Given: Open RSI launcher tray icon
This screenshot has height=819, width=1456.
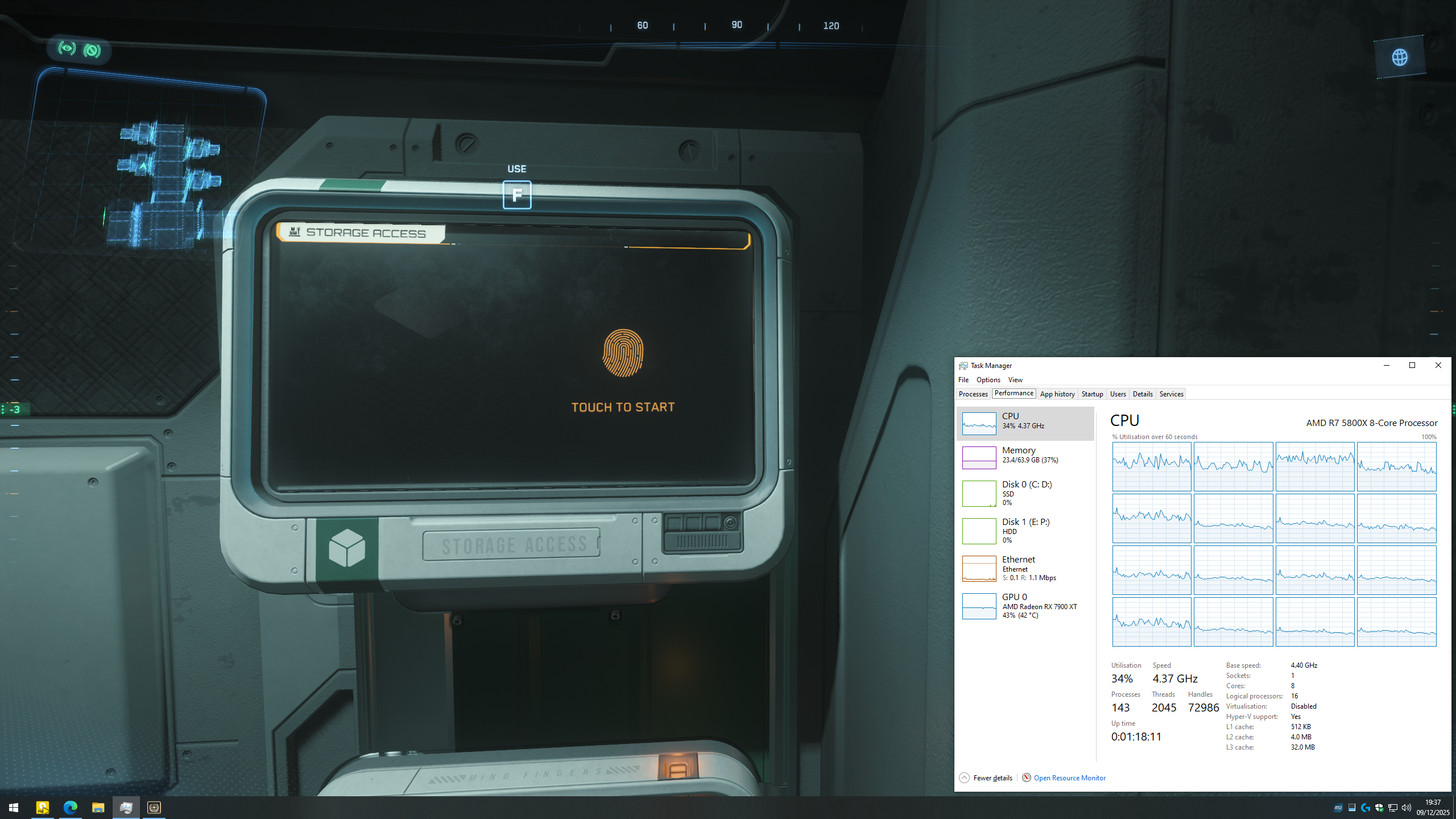Looking at the screenshot, I should 1338,808.
